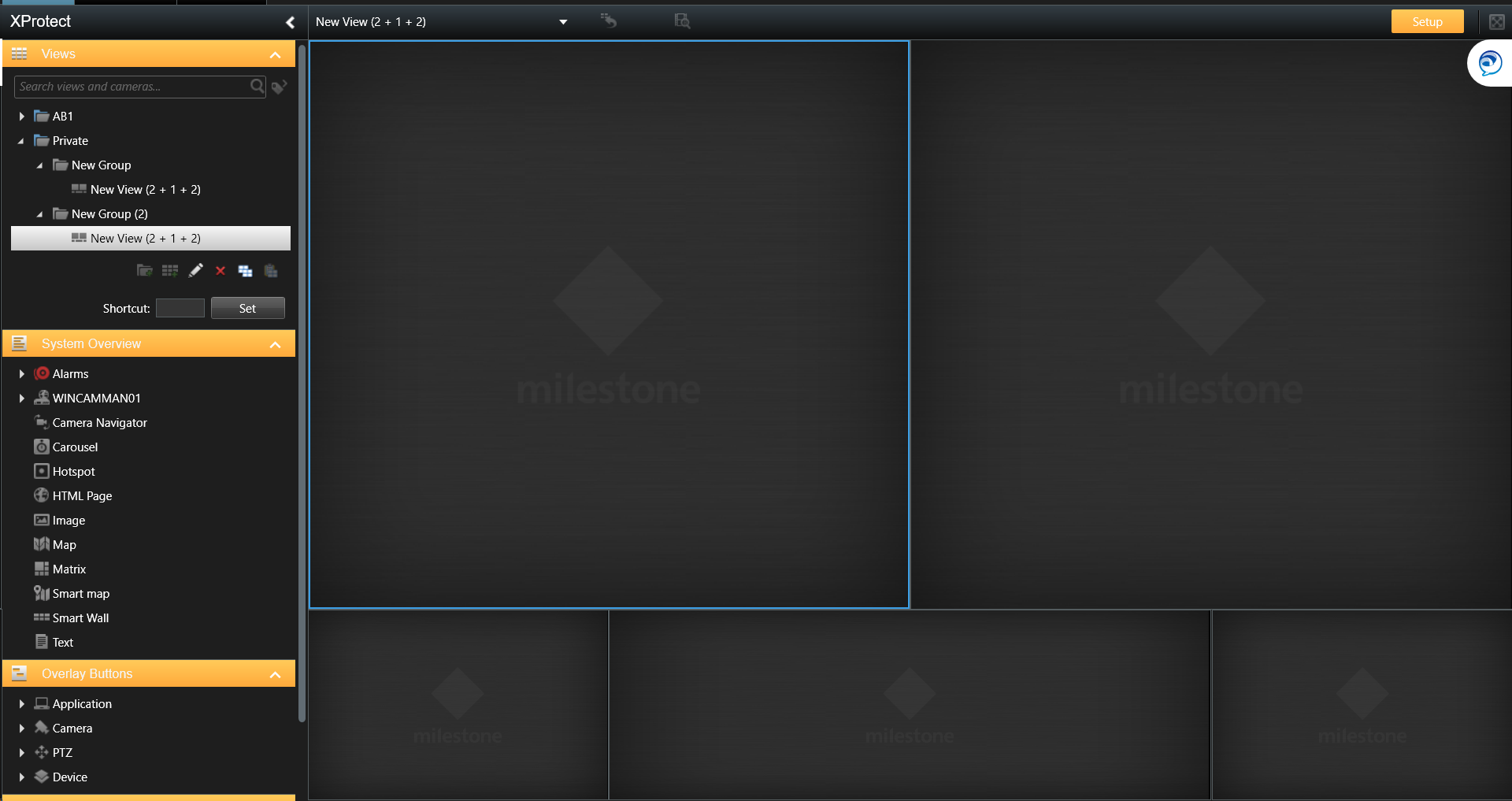Open the round chat assistant icon
The height and width of the screenshot is (801, 1512).
tap(1490, 63)
